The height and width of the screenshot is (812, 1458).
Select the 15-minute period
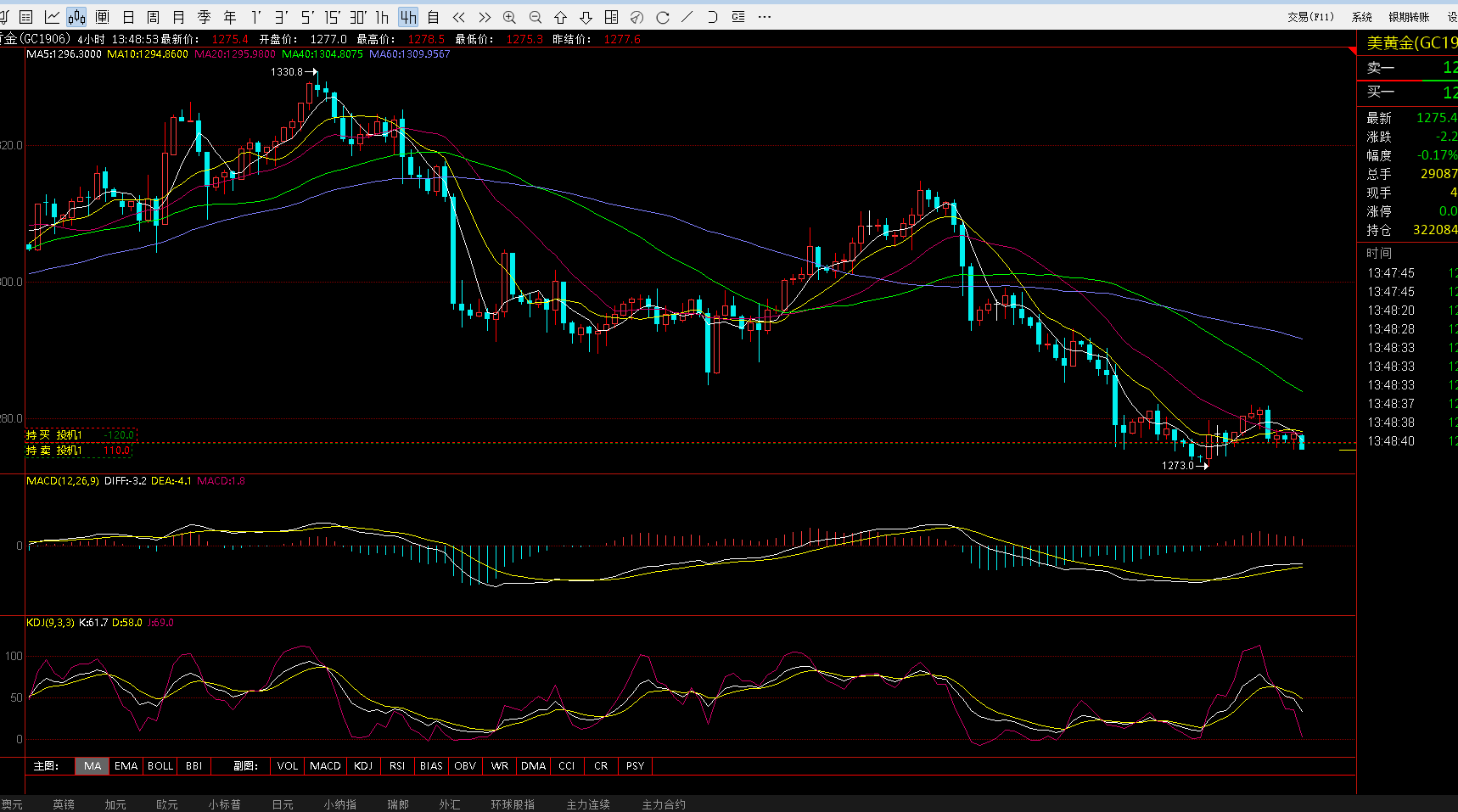pyautogui.click(x=332, y=17)
